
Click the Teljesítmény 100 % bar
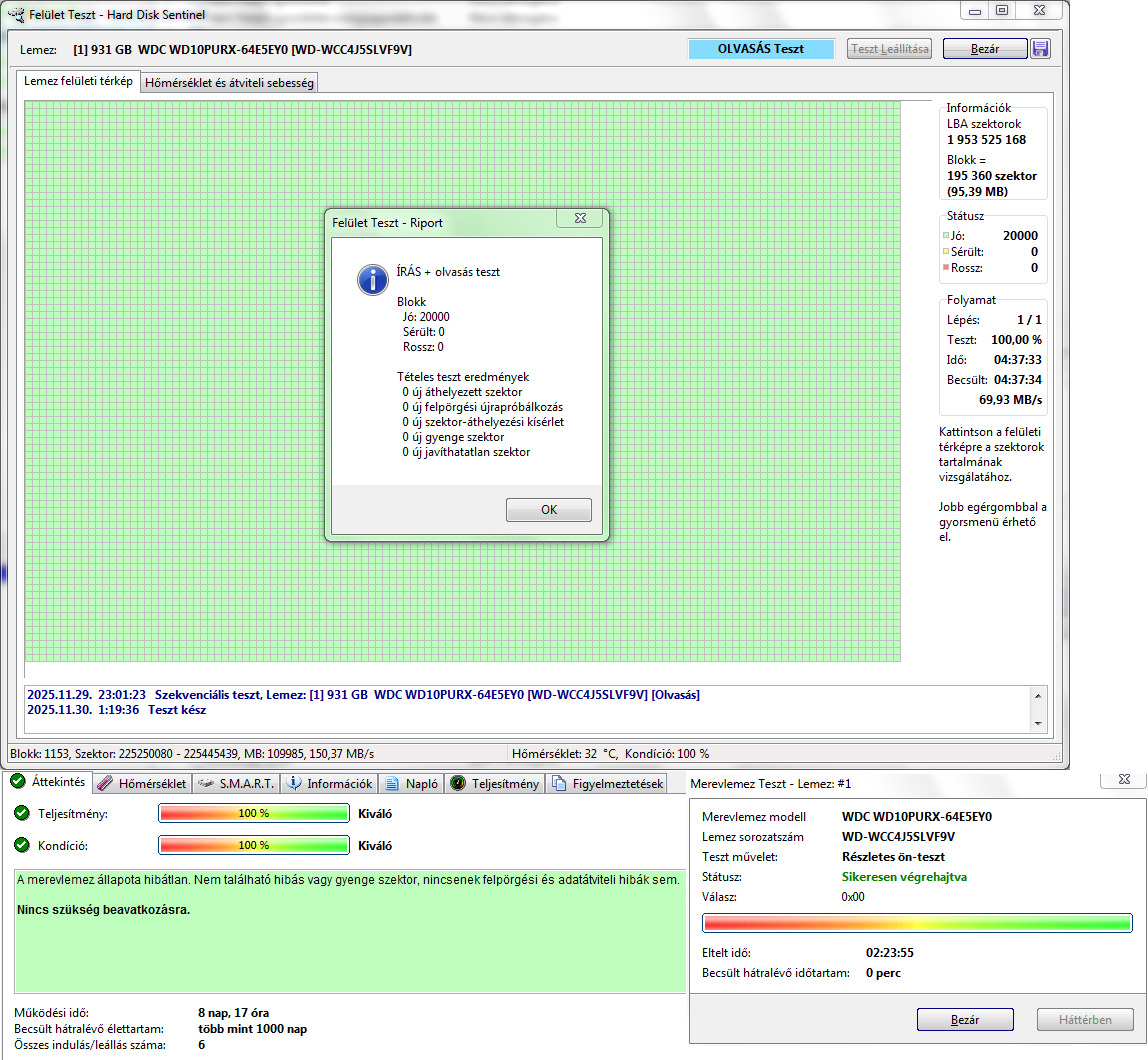pos(254,813)
